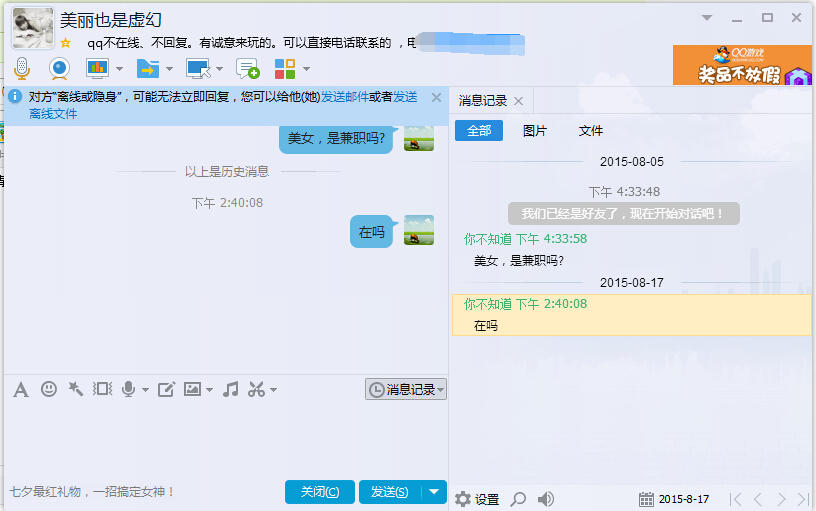
Task: Expand applications grid dropdown arrow
Action: point(307,69)
